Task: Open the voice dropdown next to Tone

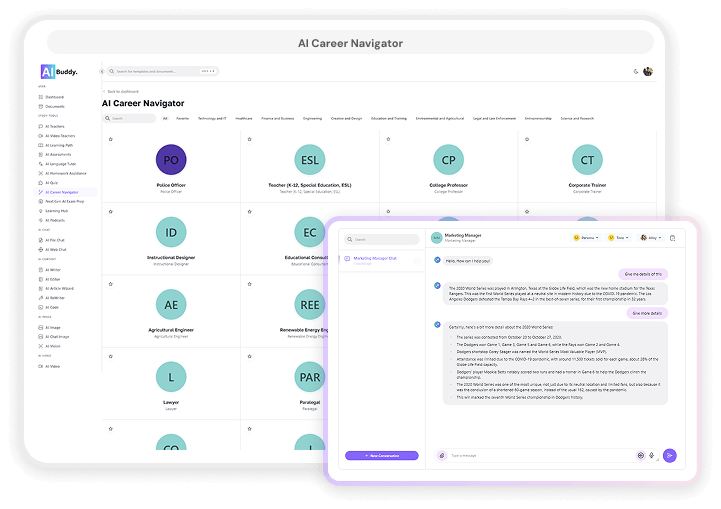Action: pos(650,238)
